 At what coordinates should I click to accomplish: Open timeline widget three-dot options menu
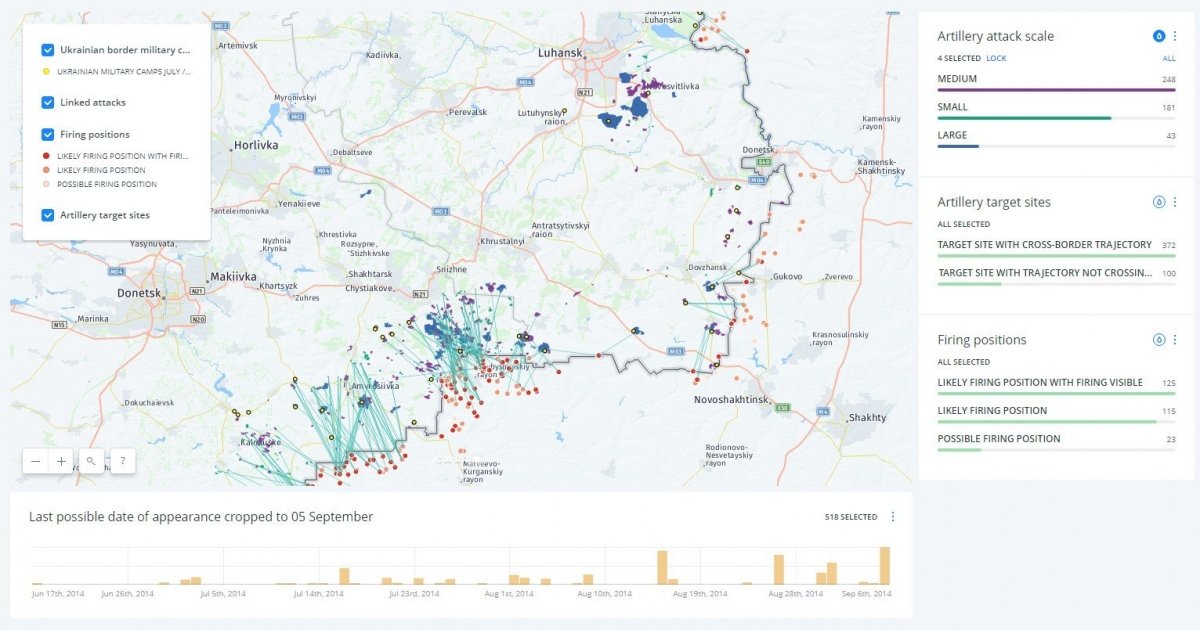(893, 517)
